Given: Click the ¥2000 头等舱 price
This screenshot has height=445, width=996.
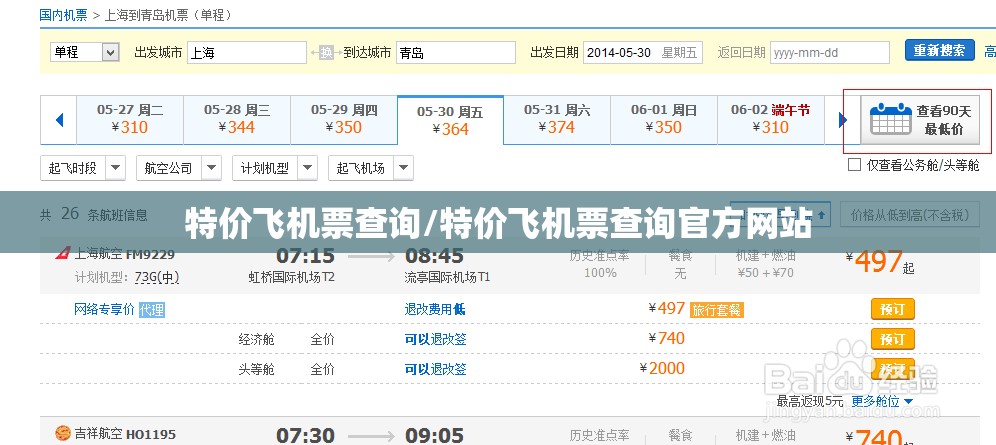Looking at the screenshot, I should [663, 368].
